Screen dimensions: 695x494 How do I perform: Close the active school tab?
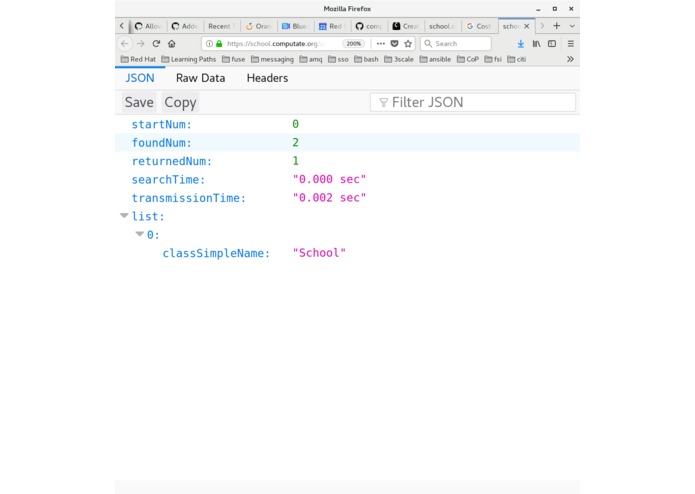pyautogui.click(x=527, y=26)
